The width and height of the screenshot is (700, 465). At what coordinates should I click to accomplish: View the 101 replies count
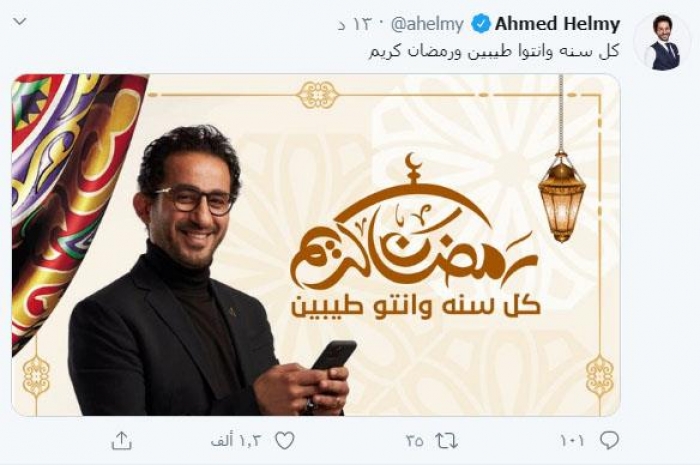point(572,441)
